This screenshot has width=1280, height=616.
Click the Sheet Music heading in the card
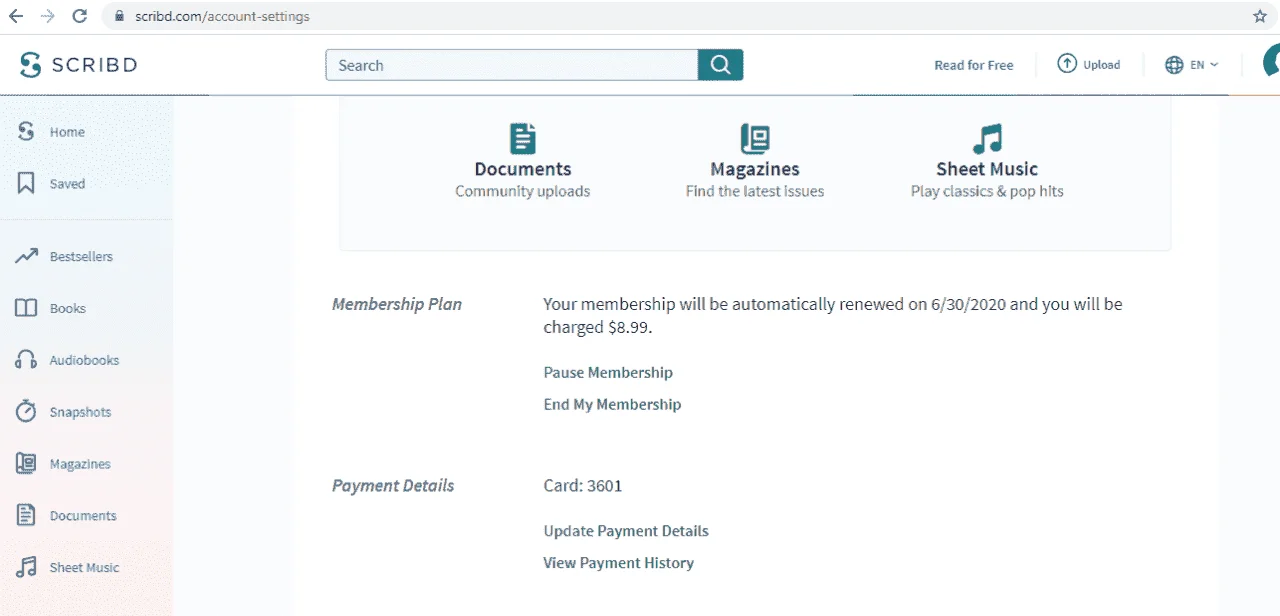pos(987,169)
